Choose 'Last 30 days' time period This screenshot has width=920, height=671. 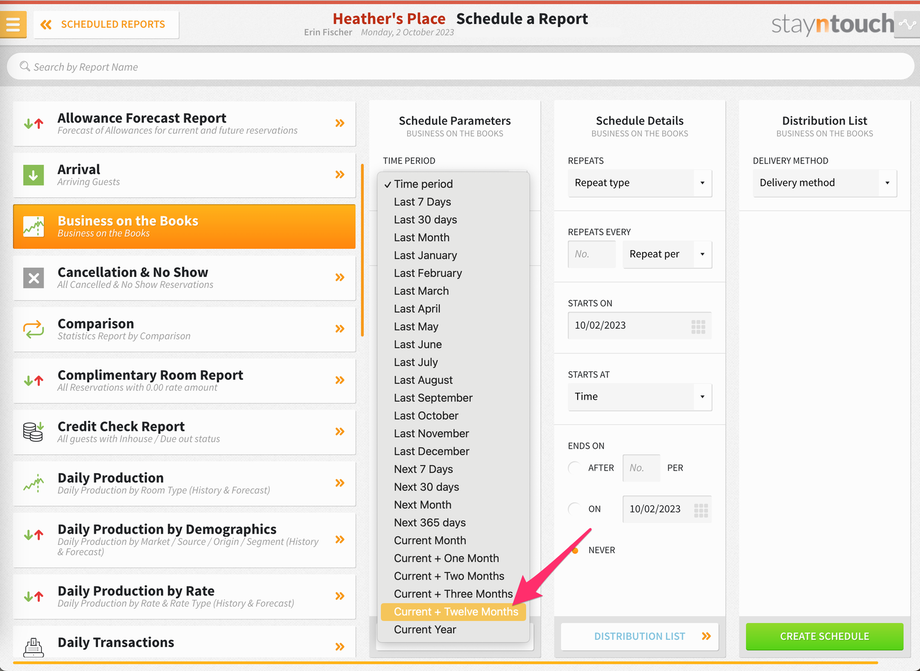pos(454,219)
